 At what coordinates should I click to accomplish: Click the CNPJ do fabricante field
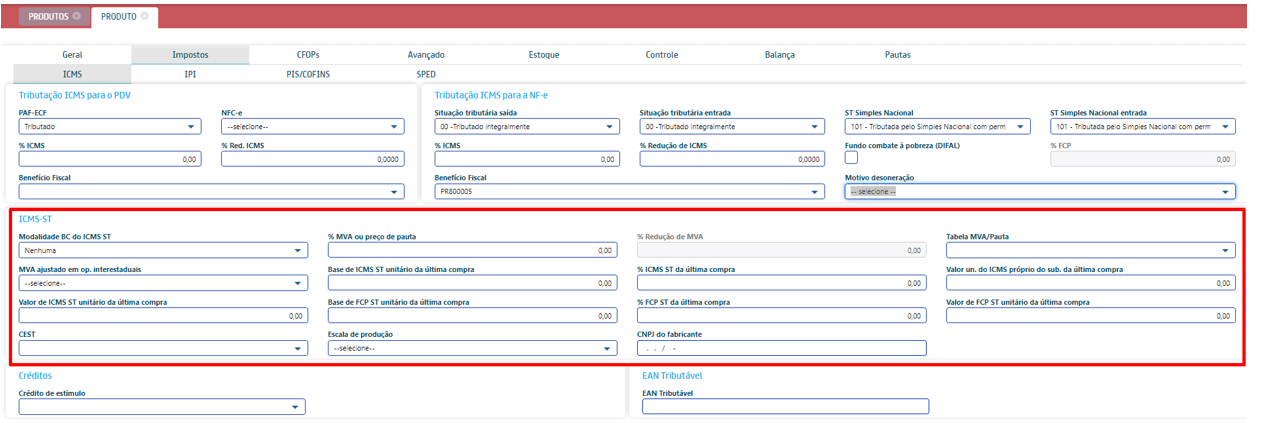tap(782, 348)
